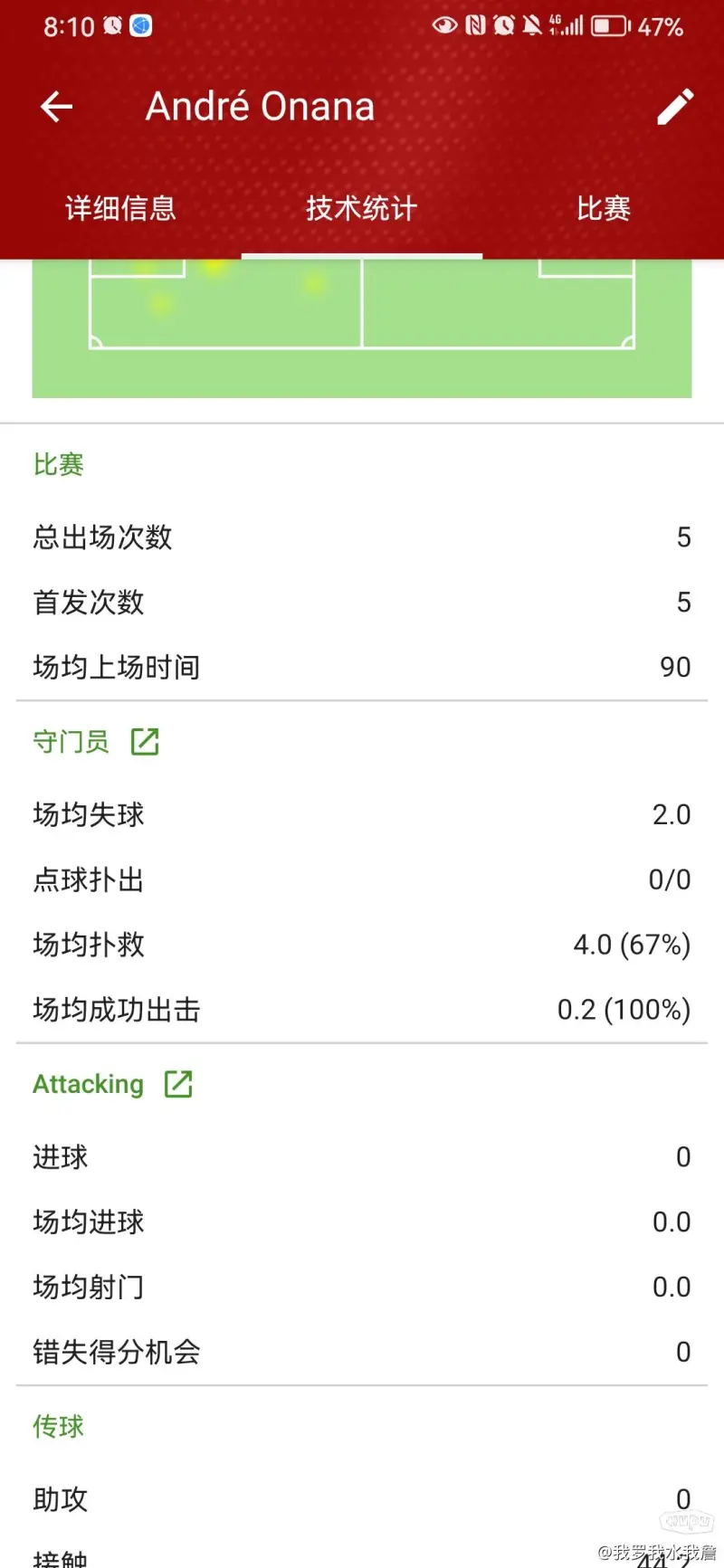Select the 场均失球 row

coord(362,814)
